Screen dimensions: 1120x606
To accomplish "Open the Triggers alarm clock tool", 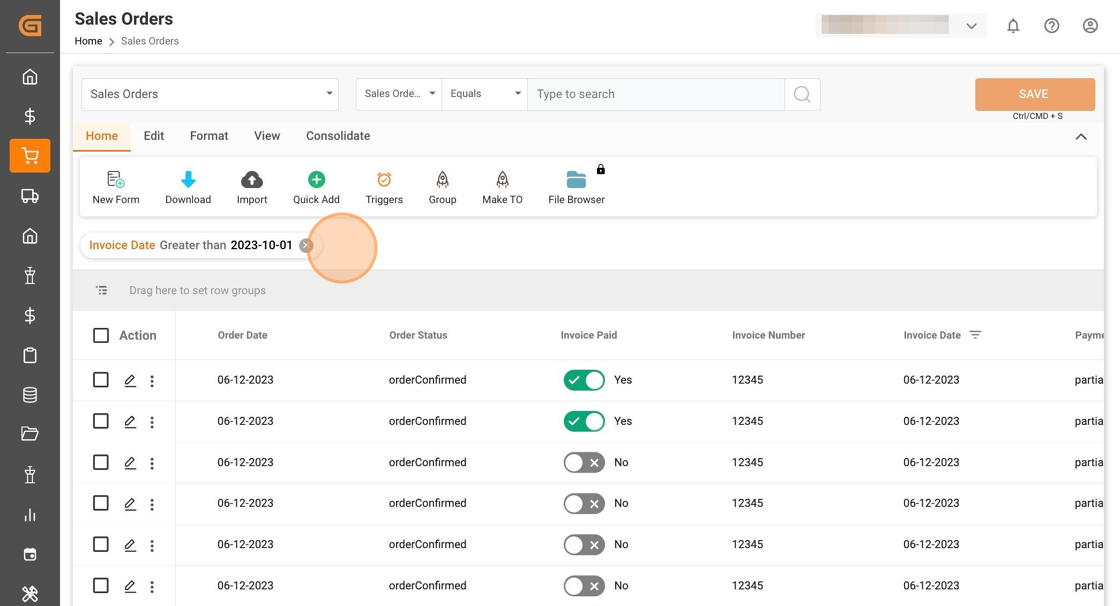I will pyautogui.click(x=384, y=180).
